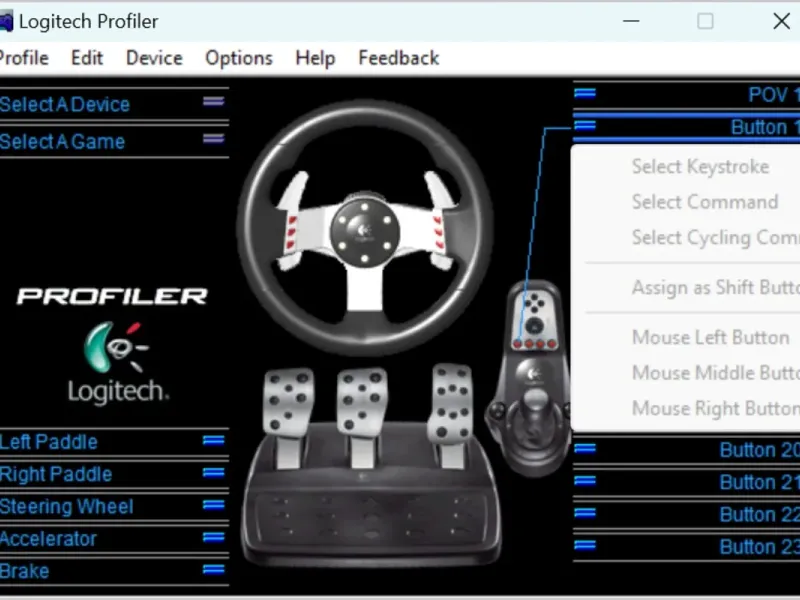Click the left pedal in the pedal image

[x=288, y=416]
